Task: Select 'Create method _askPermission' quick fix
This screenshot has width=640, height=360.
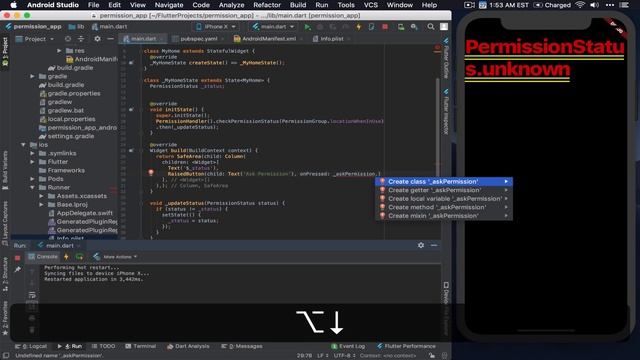Action: click(444, 207)
